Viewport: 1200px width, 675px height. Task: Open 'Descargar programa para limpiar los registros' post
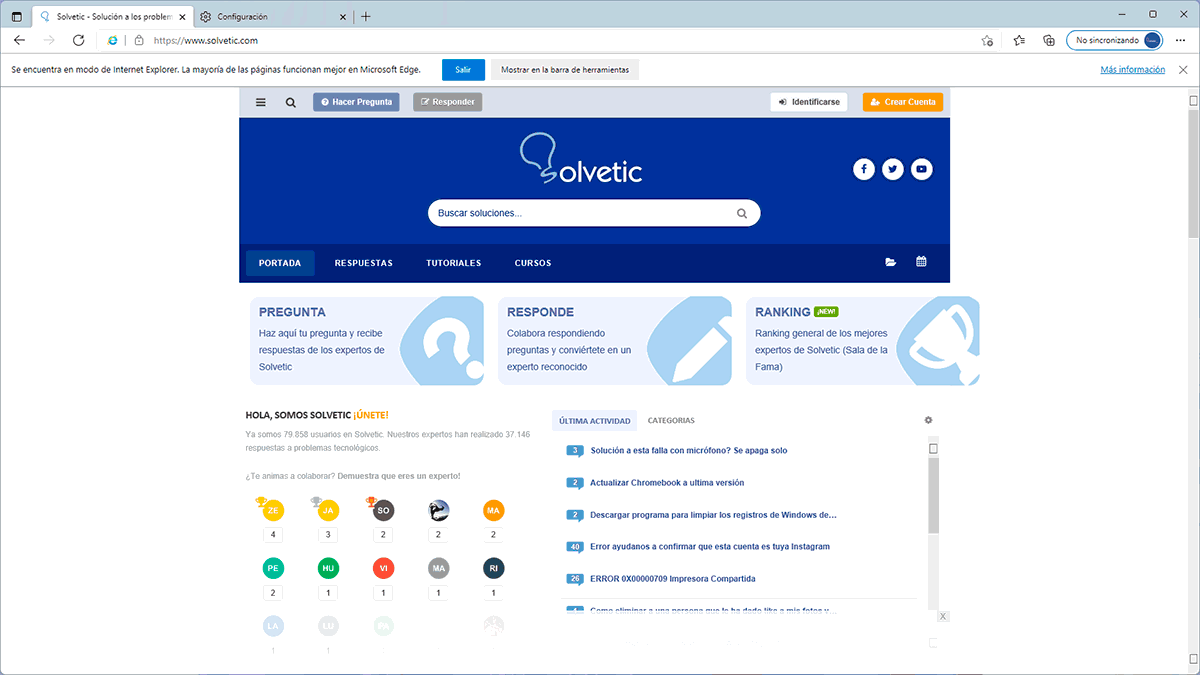713,515
